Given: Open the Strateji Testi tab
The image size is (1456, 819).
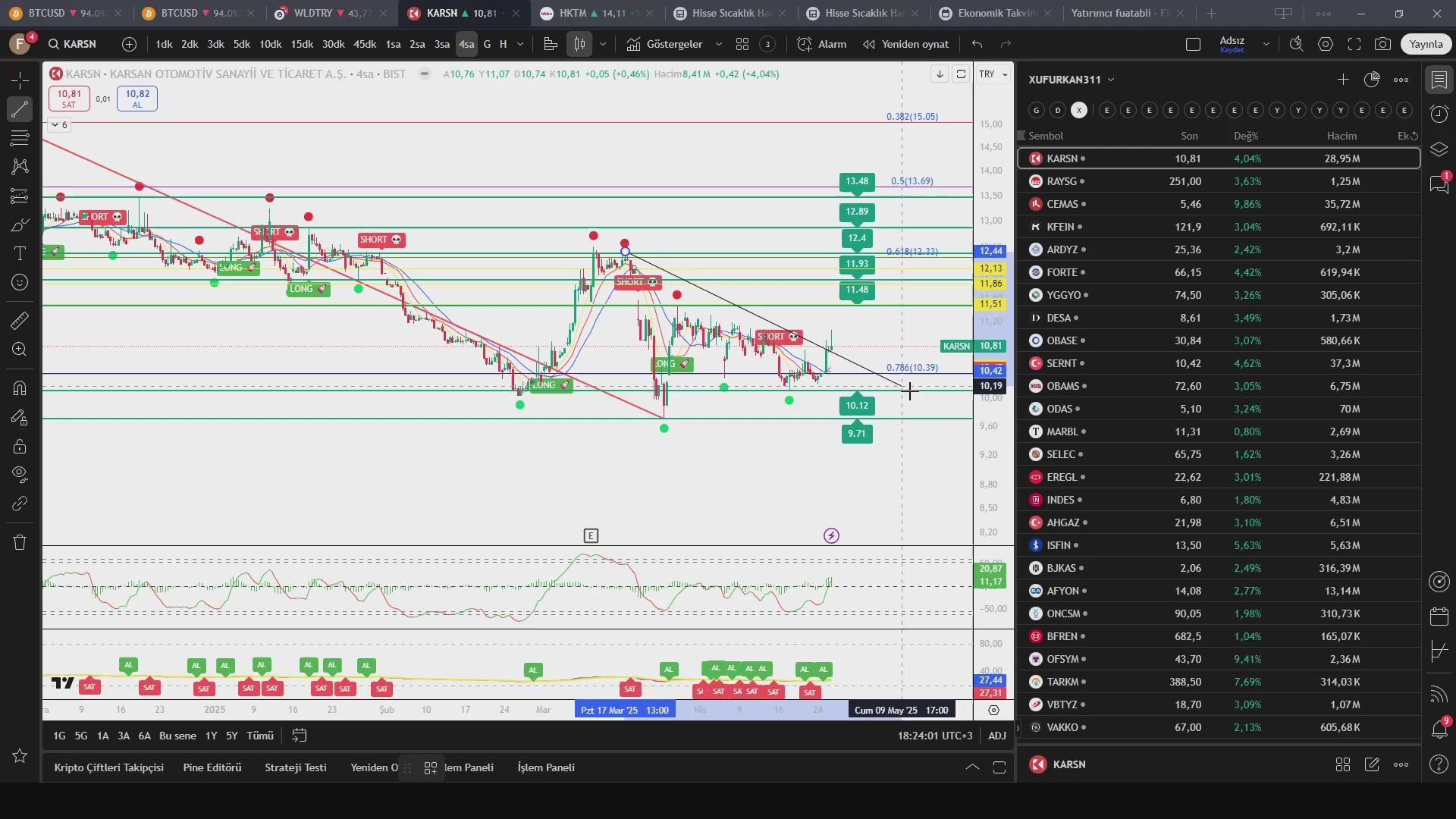Looking at the screenshot, I should tap(296, 767).
